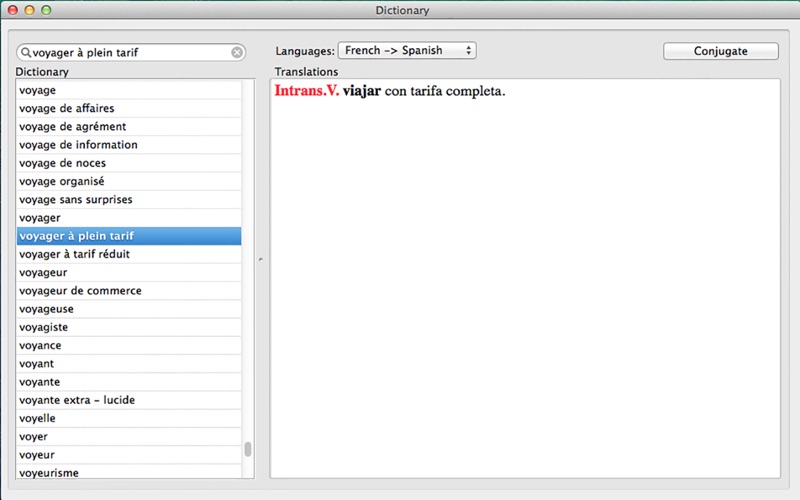Select 'voyage organisé' entry
The width and height of the screenshot is (800, 500).
point(129,182)
